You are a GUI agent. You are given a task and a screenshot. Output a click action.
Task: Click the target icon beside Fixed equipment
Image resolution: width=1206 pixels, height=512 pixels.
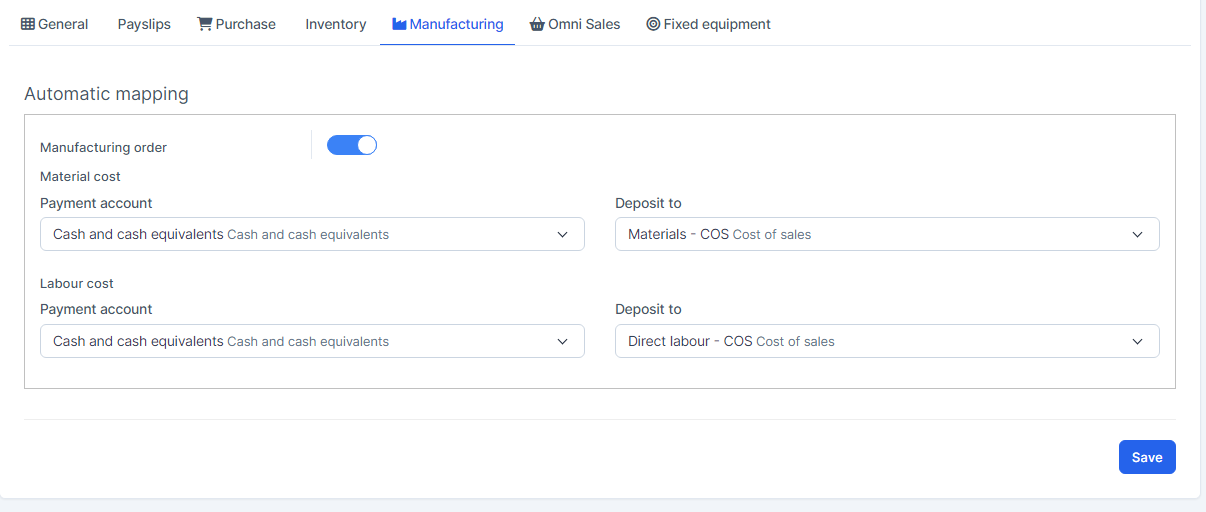coord(653,24)
